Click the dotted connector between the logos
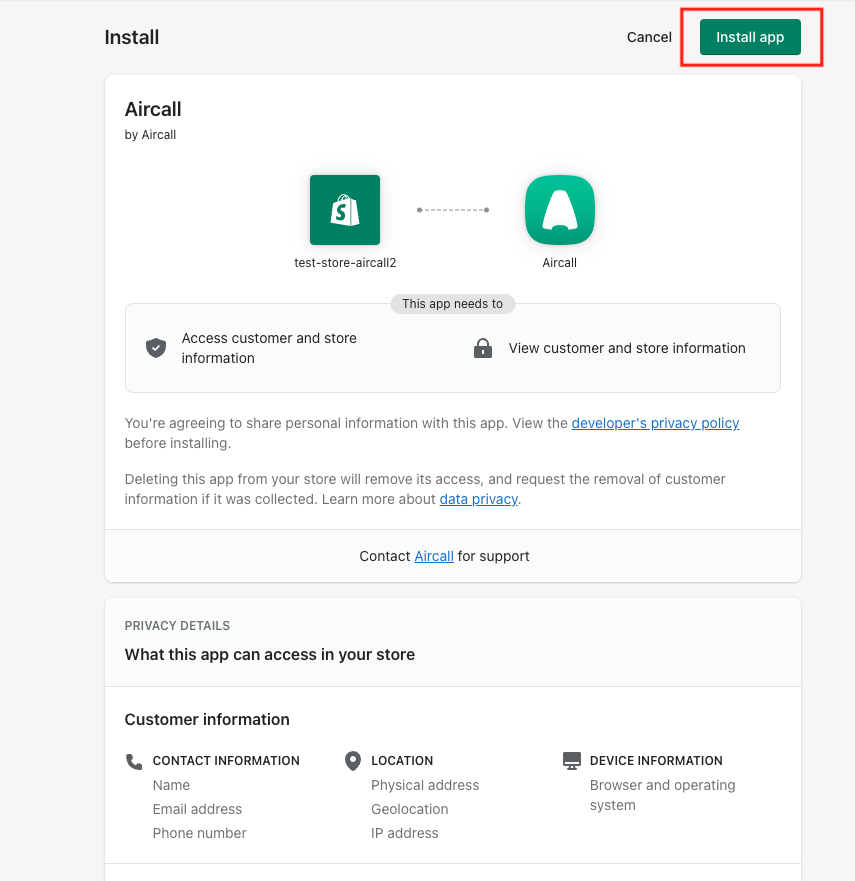 click(x=453, y=210)
